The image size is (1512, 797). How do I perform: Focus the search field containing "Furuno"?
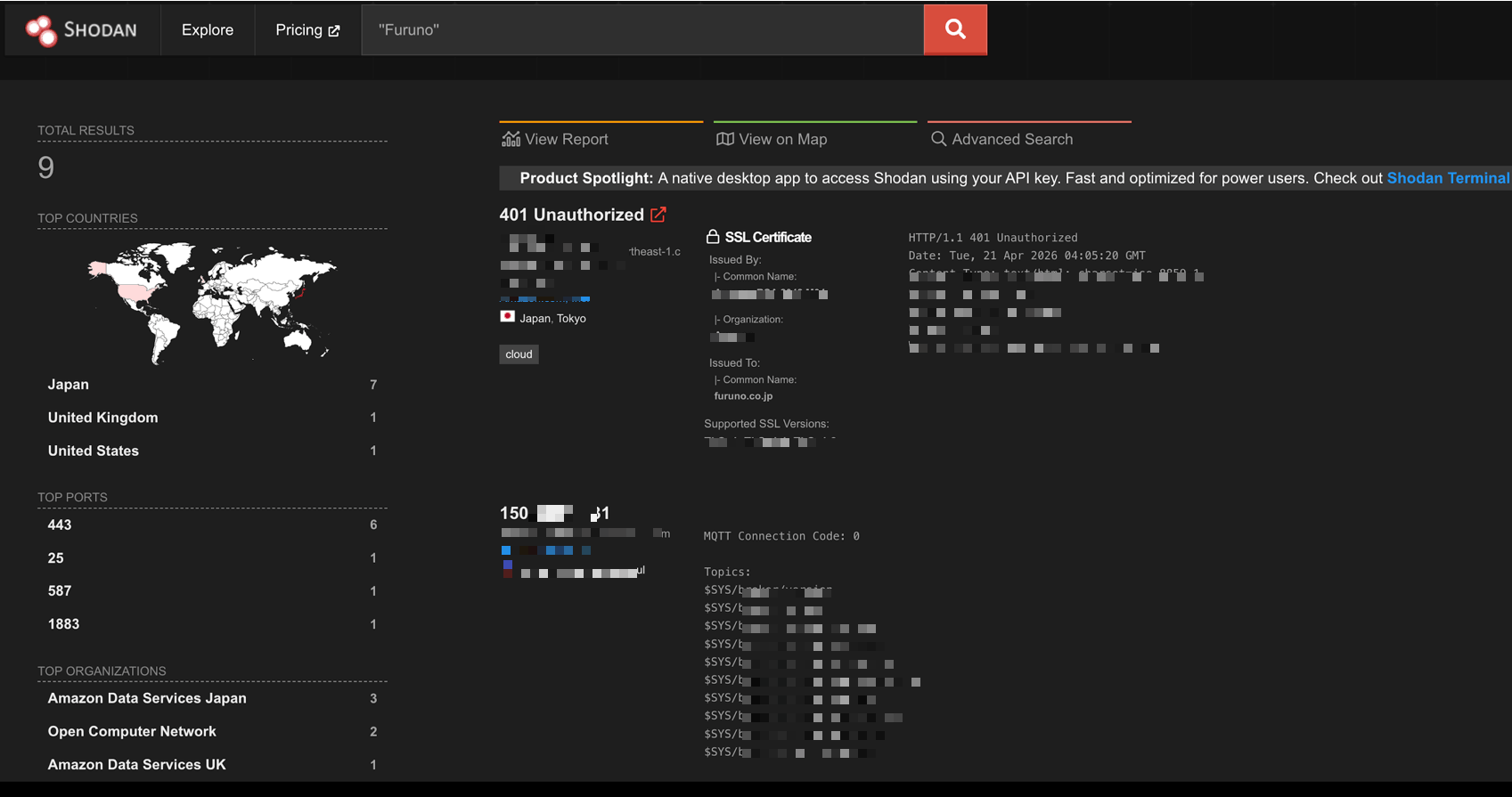[x=642, y=29]
